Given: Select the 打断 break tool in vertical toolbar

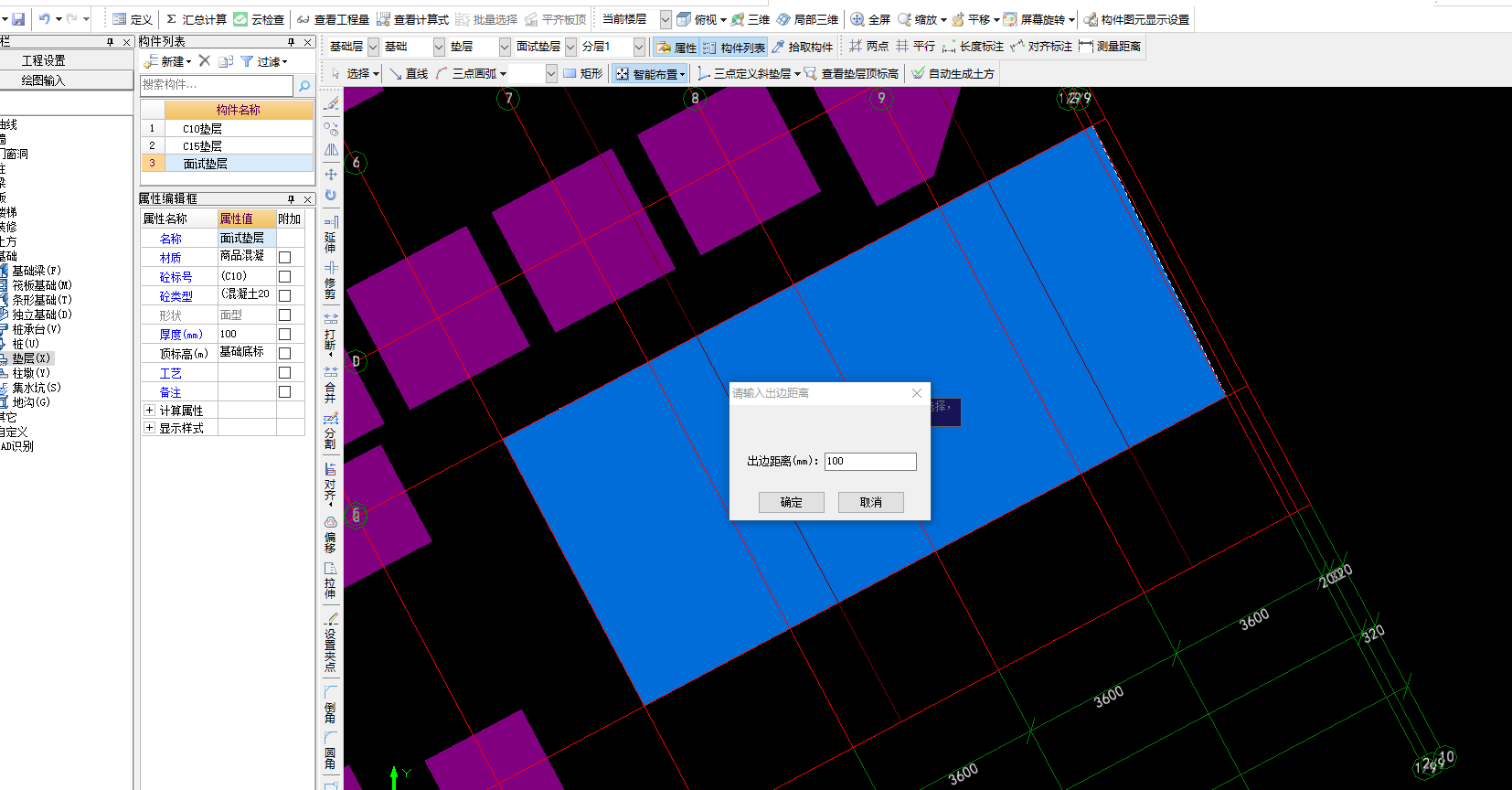Looking at the screenshot, I should 331,335.
